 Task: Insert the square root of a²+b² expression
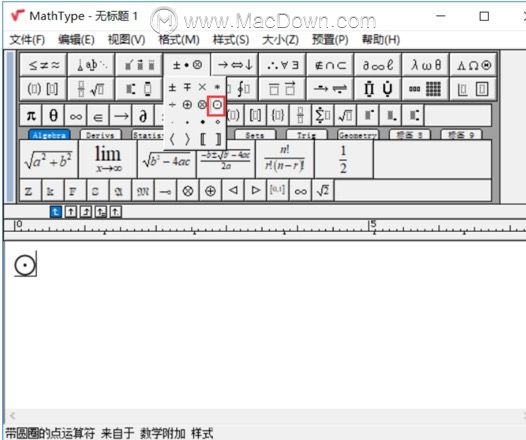coord(49,159)
